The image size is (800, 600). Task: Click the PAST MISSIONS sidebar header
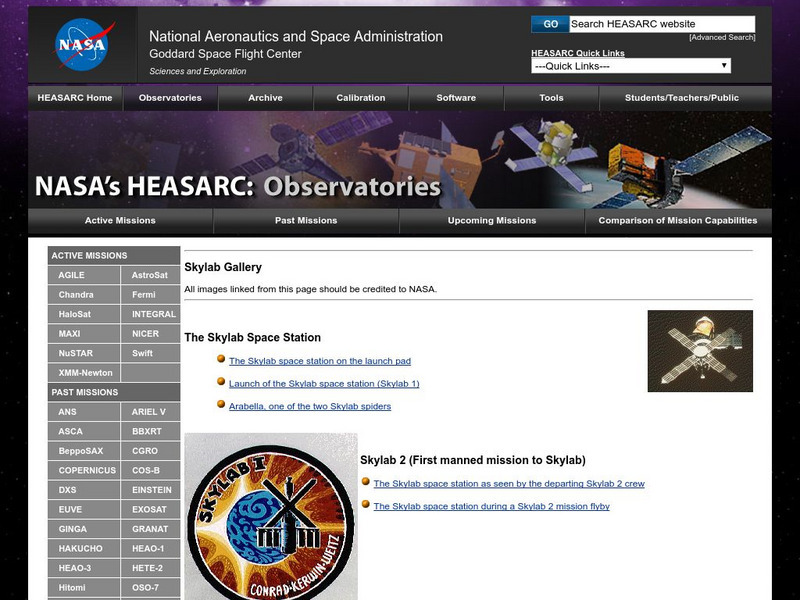coord(114,392)
